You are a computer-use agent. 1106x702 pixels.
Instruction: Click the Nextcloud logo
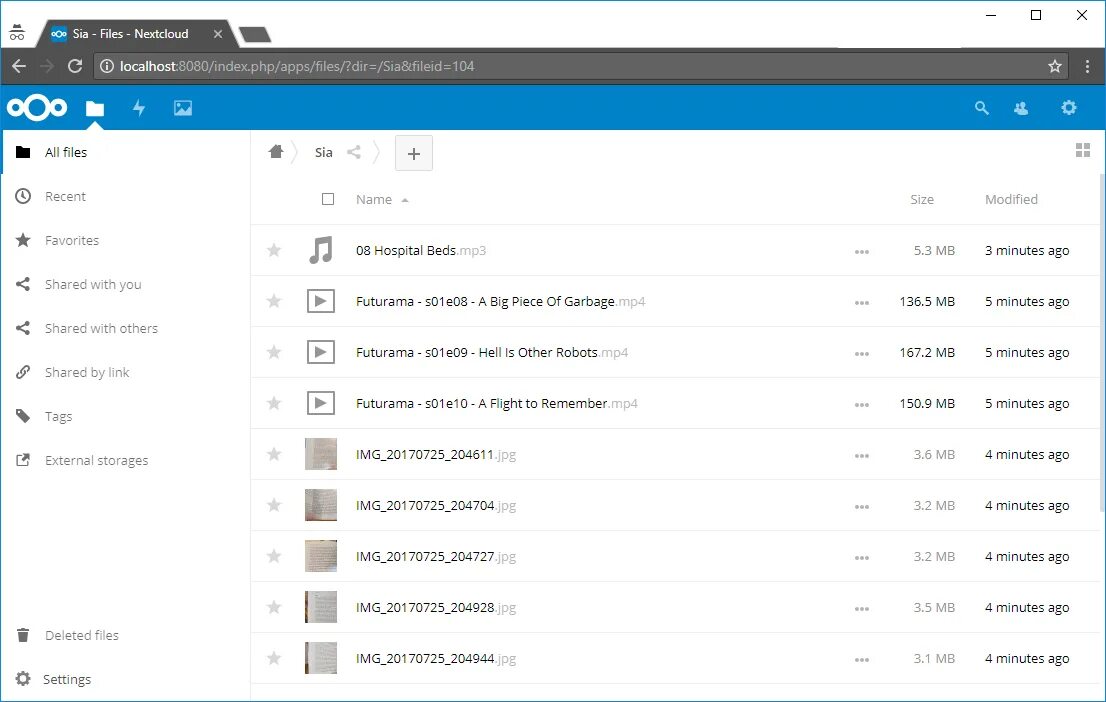click(37, 108)
